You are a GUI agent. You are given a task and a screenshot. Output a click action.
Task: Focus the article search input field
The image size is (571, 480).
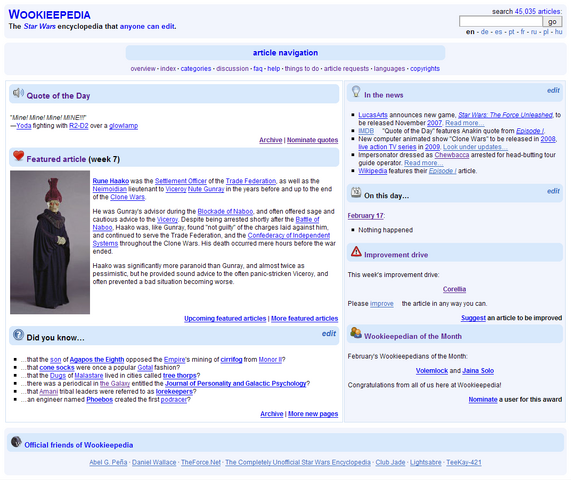tap(501, 21)
